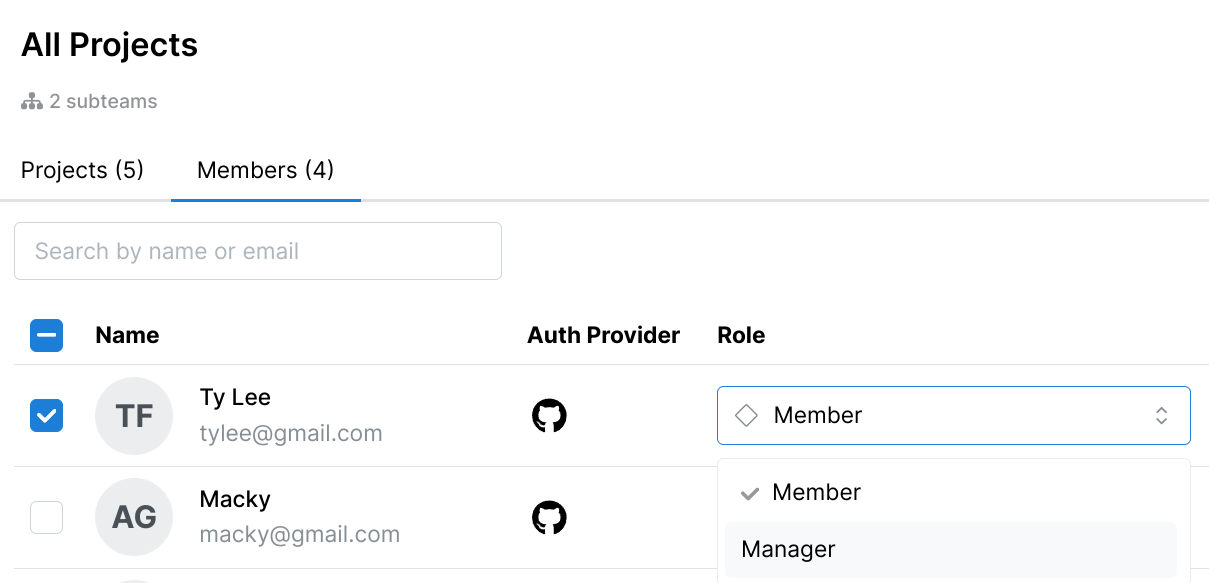Click the TF avatar for Ty Lee
The image size is (1209, 583).
pos(134,415)
